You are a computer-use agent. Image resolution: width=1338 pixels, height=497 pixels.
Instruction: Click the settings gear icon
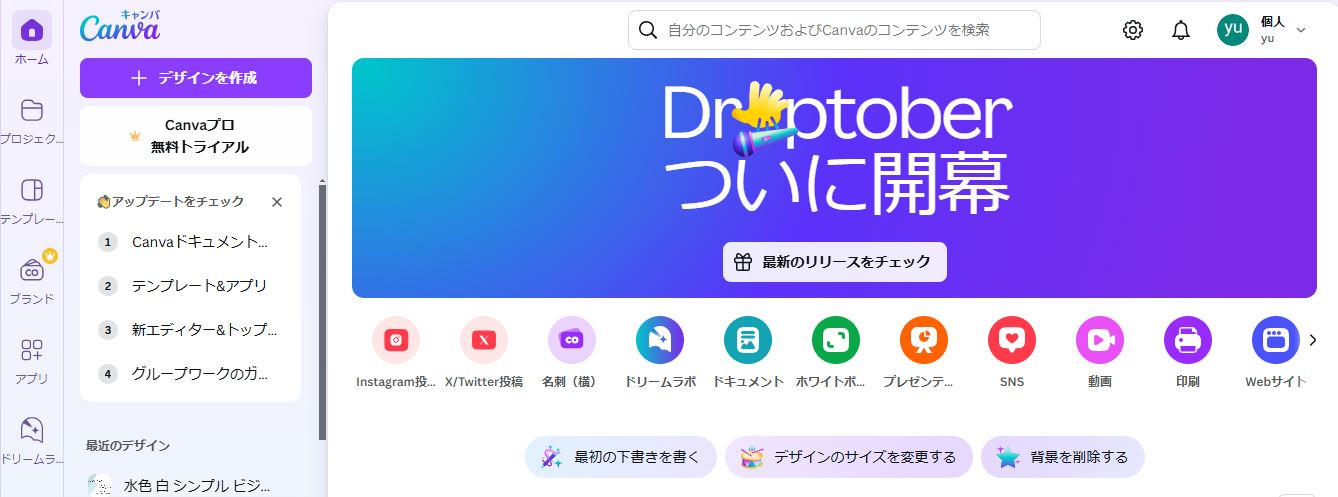[1133, 30]
